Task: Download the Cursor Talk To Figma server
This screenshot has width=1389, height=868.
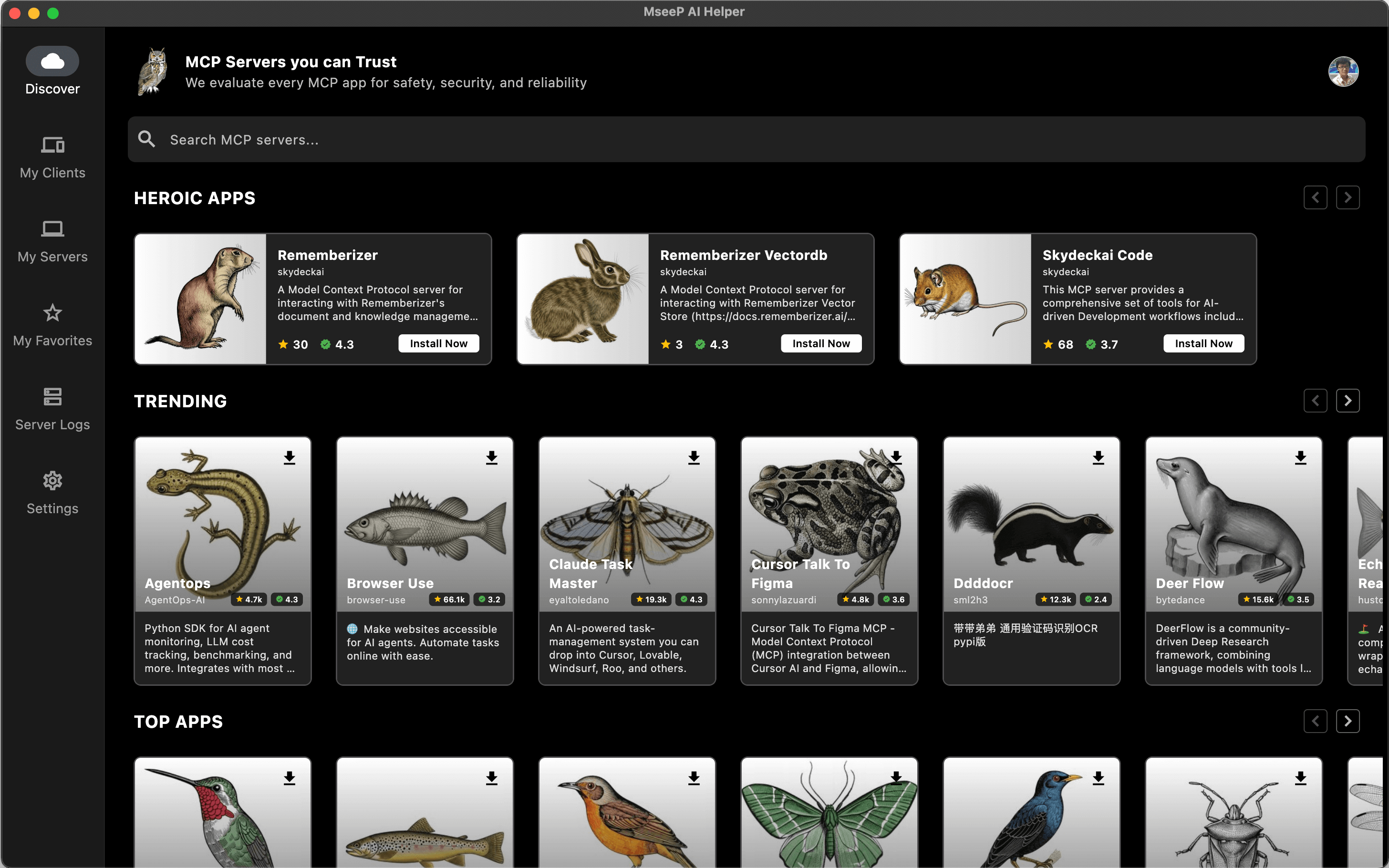Action: 896,457
